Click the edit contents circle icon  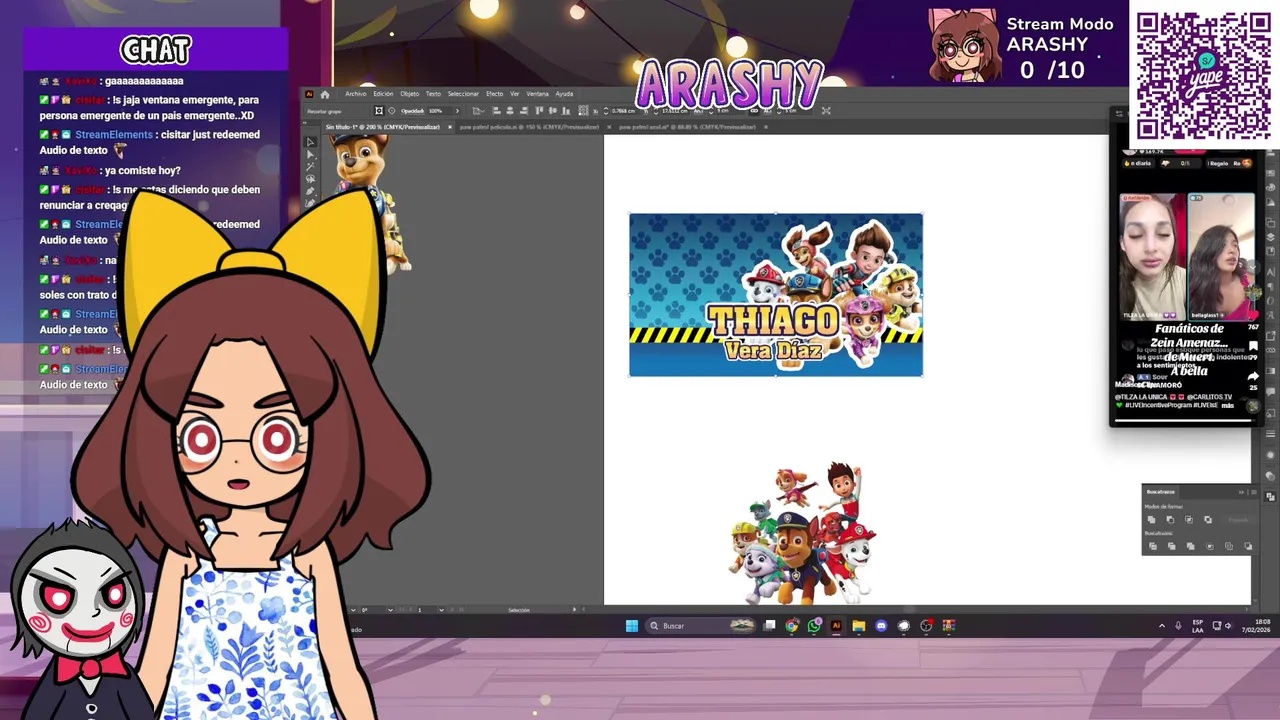coord(392,111)
